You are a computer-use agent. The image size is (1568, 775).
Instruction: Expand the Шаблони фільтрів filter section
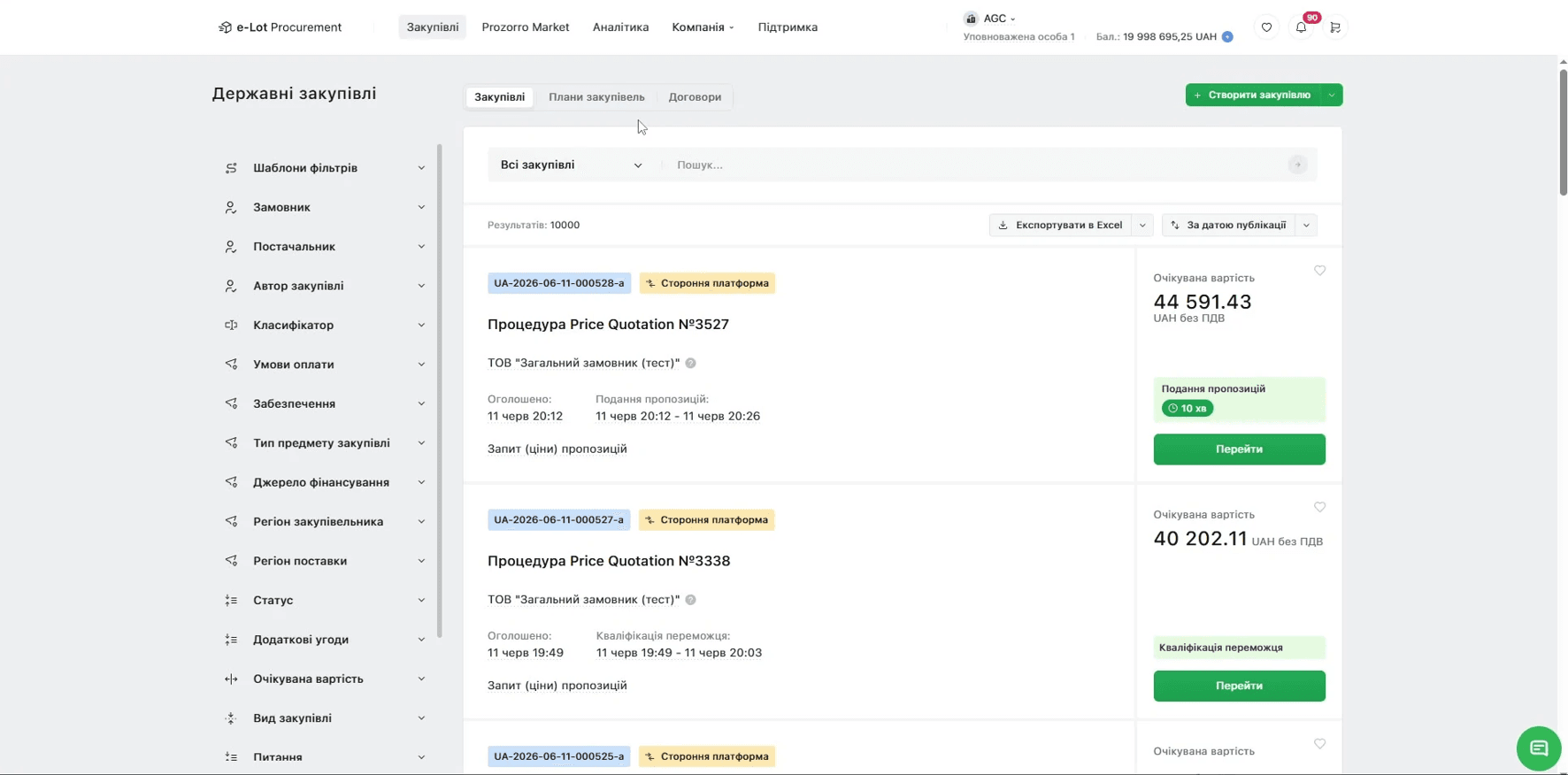(x=421, y=168)
